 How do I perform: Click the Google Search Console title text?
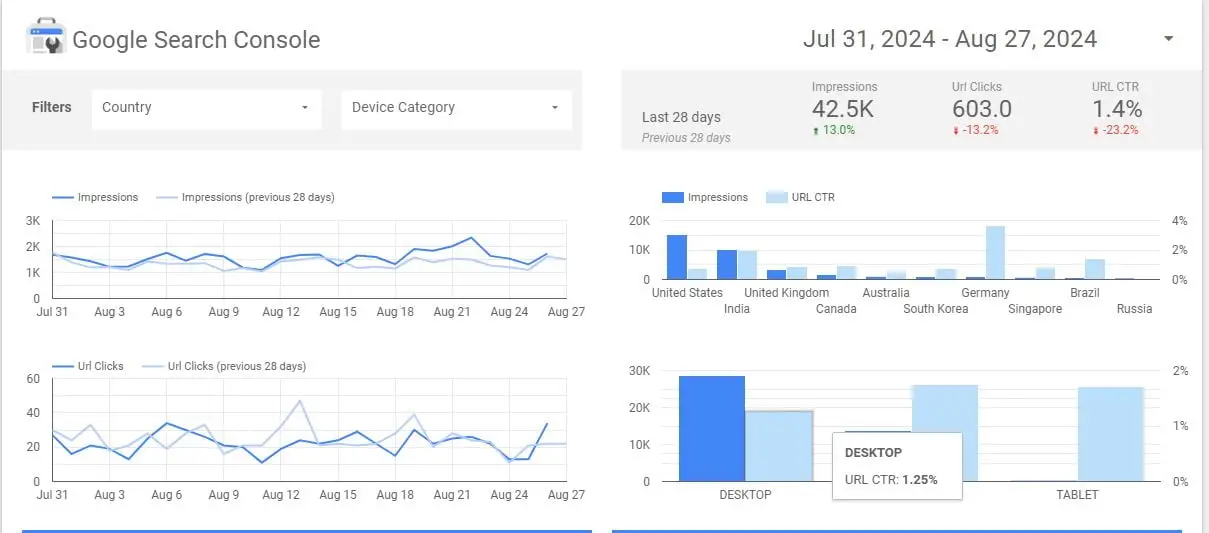pos(196,40)
